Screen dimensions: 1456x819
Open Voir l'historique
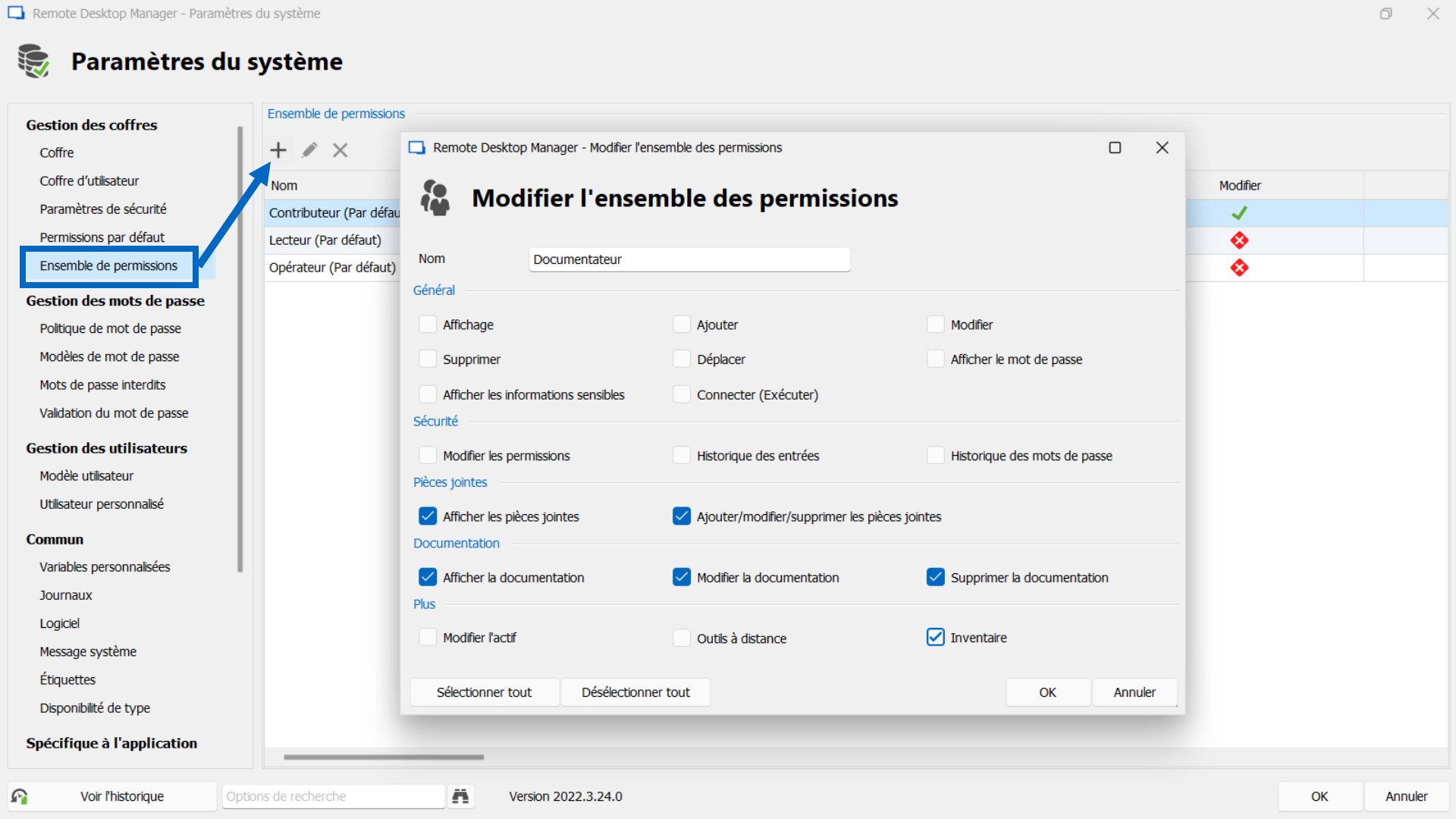[x=122, y=796]
